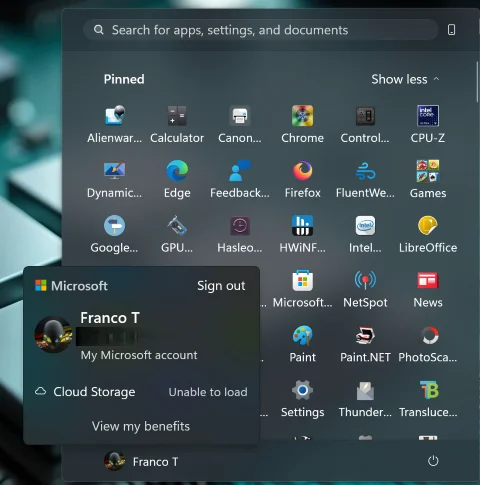Sign out of Microsoft account
The image size is (480, 485).
tap(221, 286)
